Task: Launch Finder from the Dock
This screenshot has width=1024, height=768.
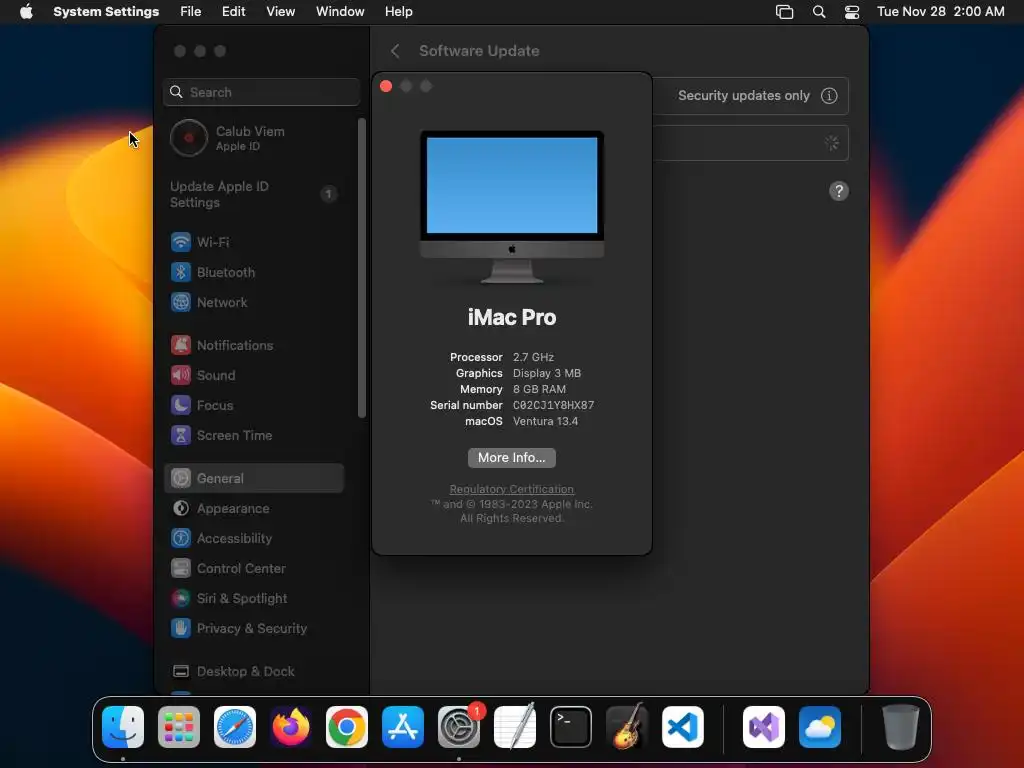Action: (x=123, y=727)
